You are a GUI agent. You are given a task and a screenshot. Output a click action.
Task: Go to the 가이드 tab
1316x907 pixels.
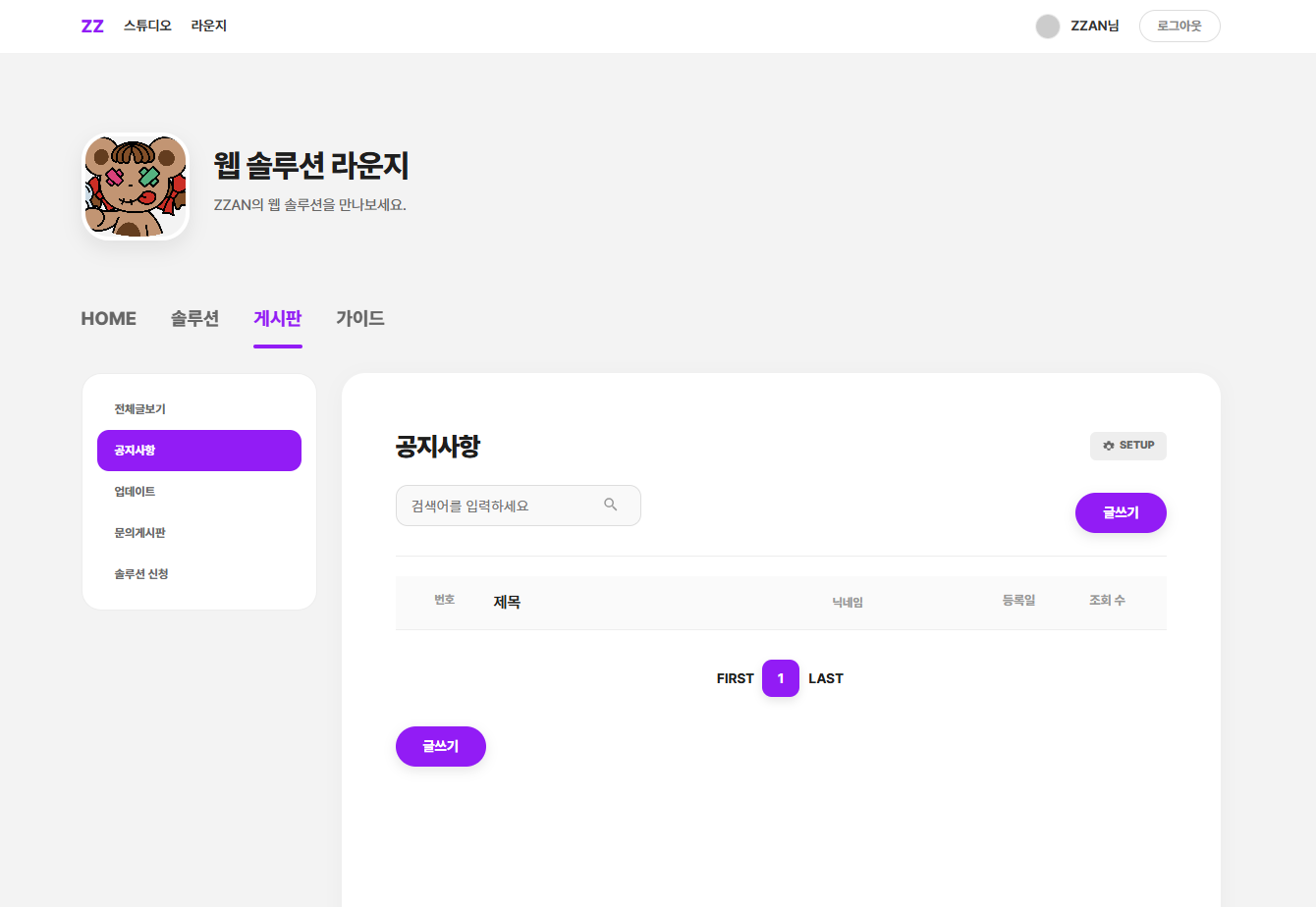click(x=360, y=318)
